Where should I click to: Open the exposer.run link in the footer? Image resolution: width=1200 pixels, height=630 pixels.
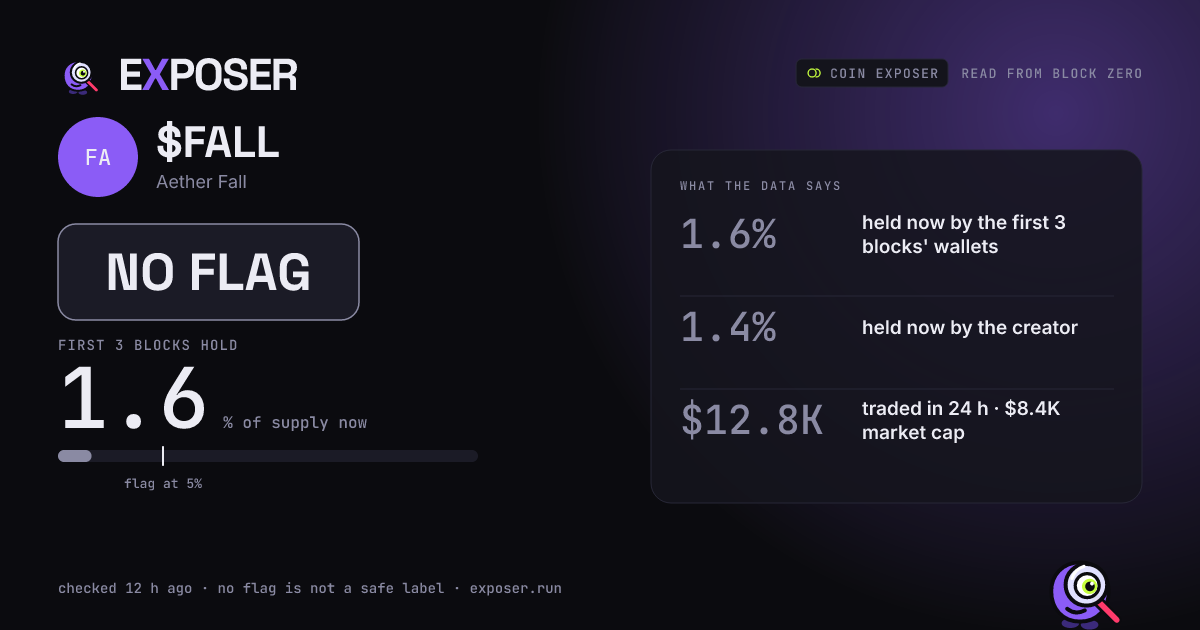pos(516,589)
